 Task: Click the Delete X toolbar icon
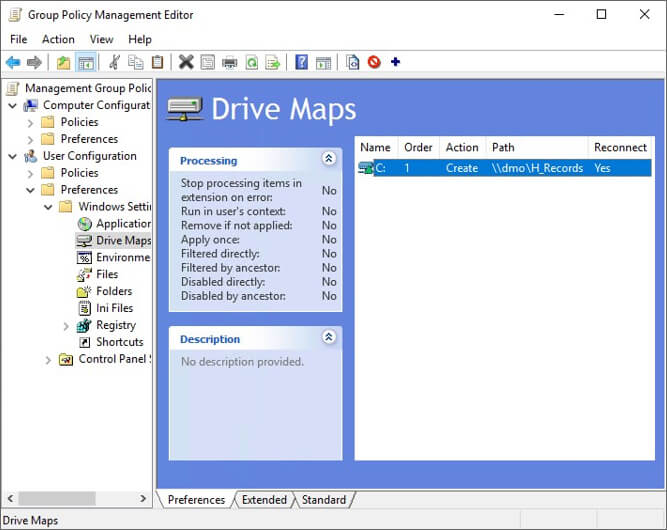186,62
